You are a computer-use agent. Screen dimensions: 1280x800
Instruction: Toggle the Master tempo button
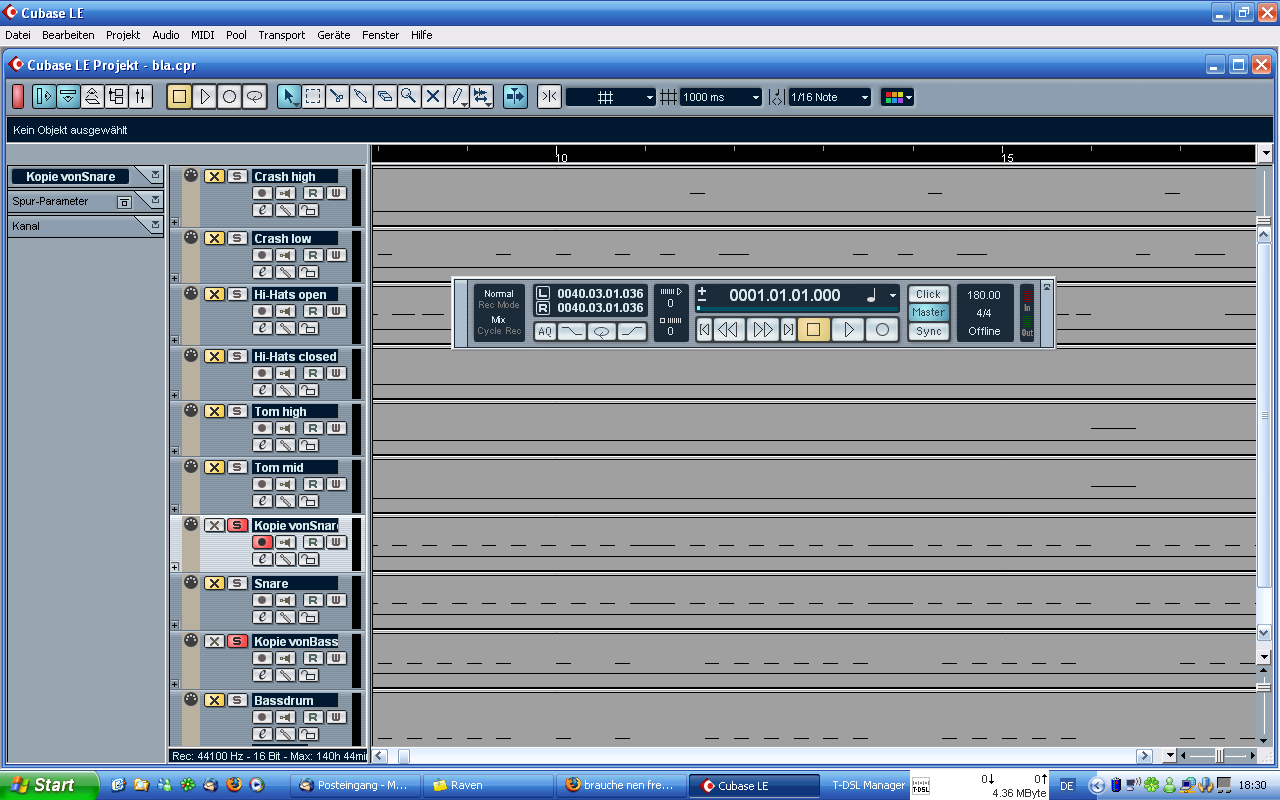928,312
